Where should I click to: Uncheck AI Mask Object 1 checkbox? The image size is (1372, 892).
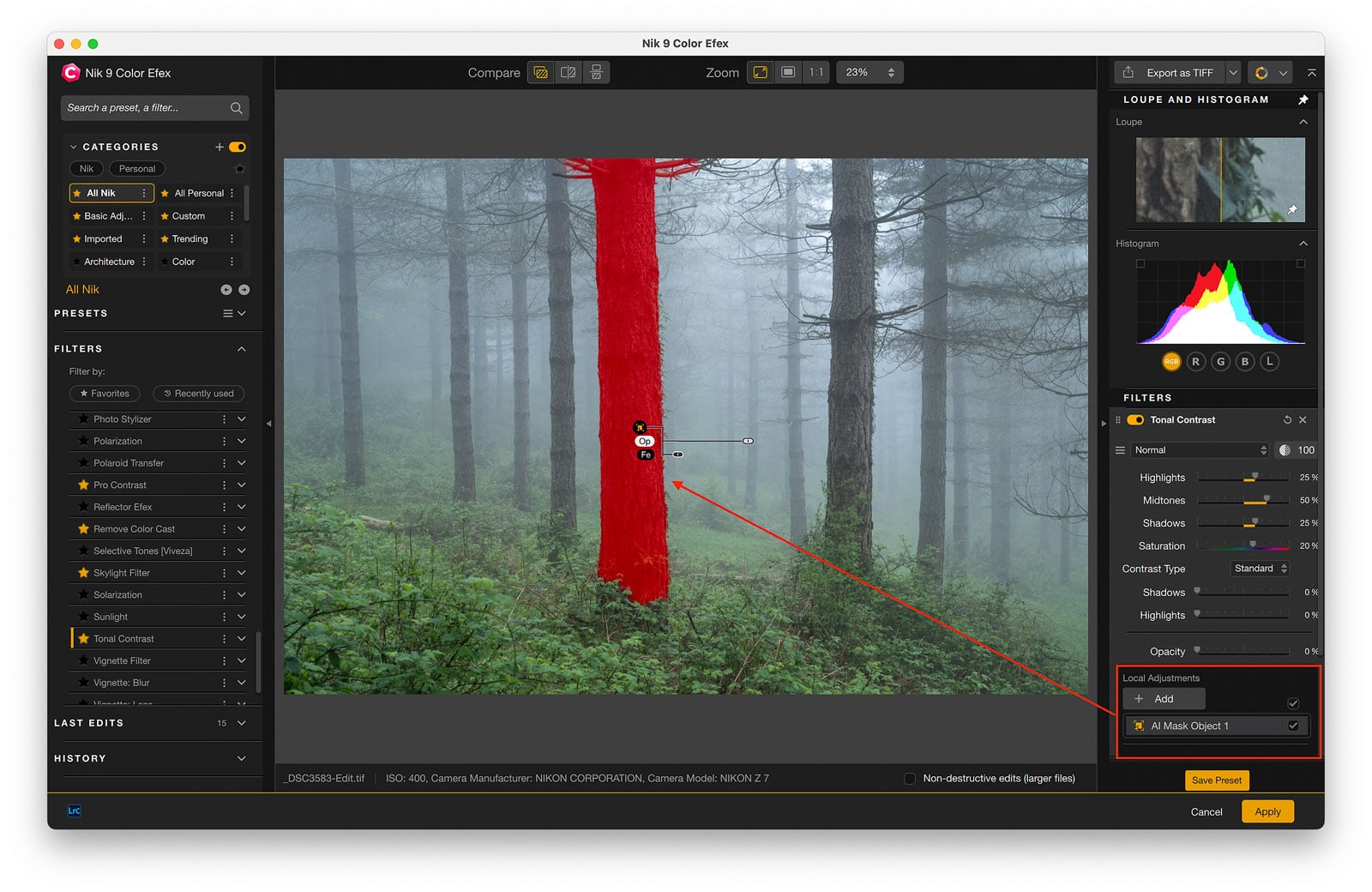click(1293, 726)
